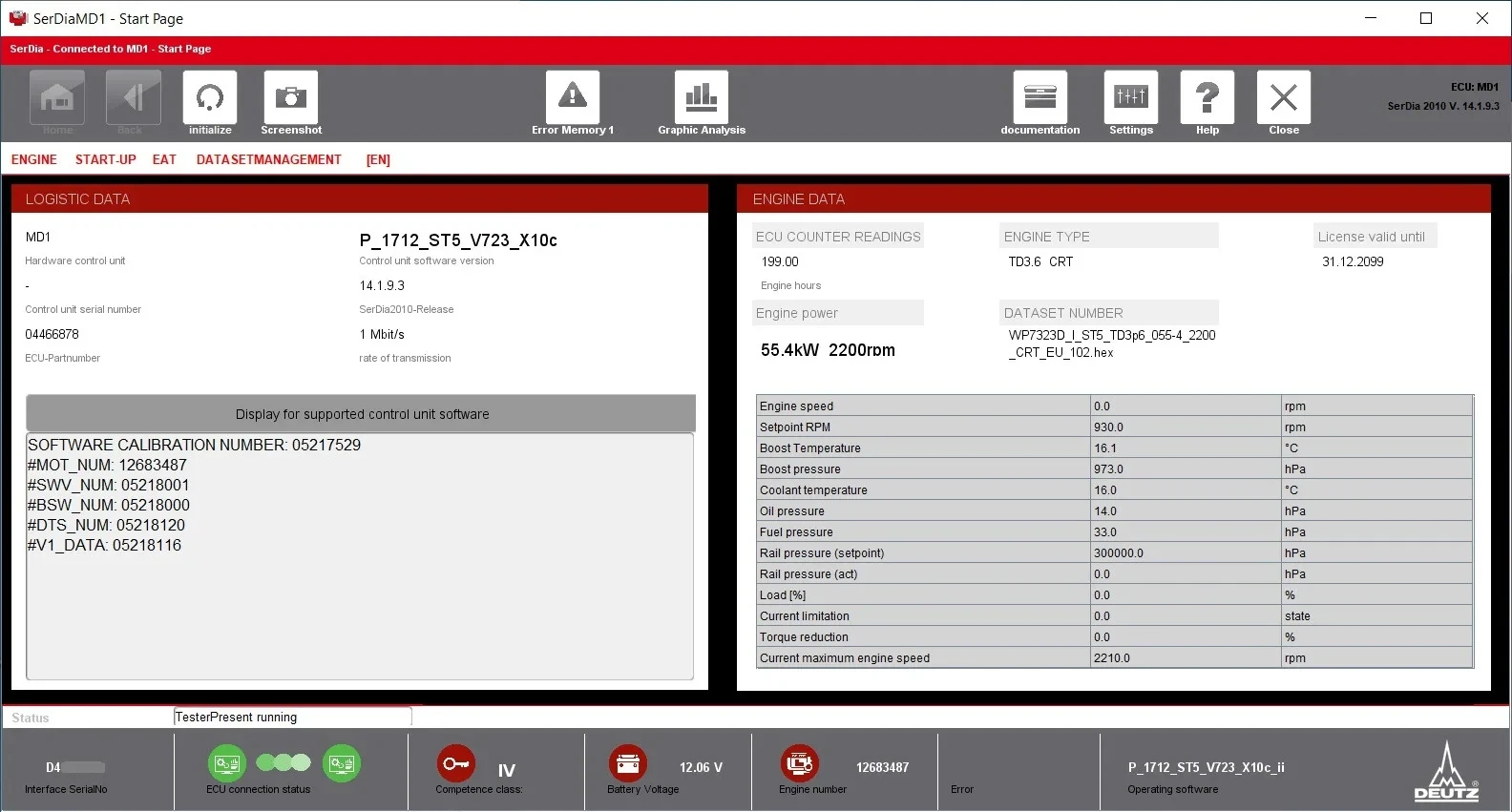Open Settings sliders icon

[x=1130, y=97]
